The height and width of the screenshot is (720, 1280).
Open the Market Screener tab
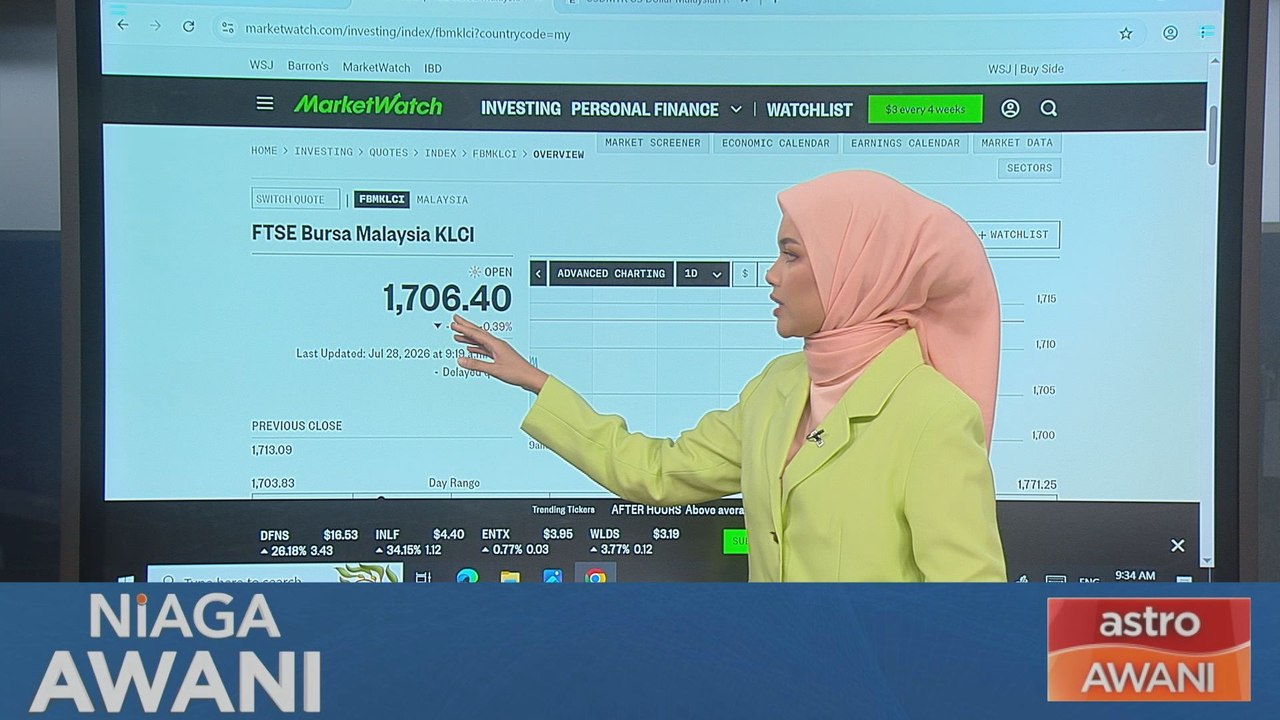653,143
